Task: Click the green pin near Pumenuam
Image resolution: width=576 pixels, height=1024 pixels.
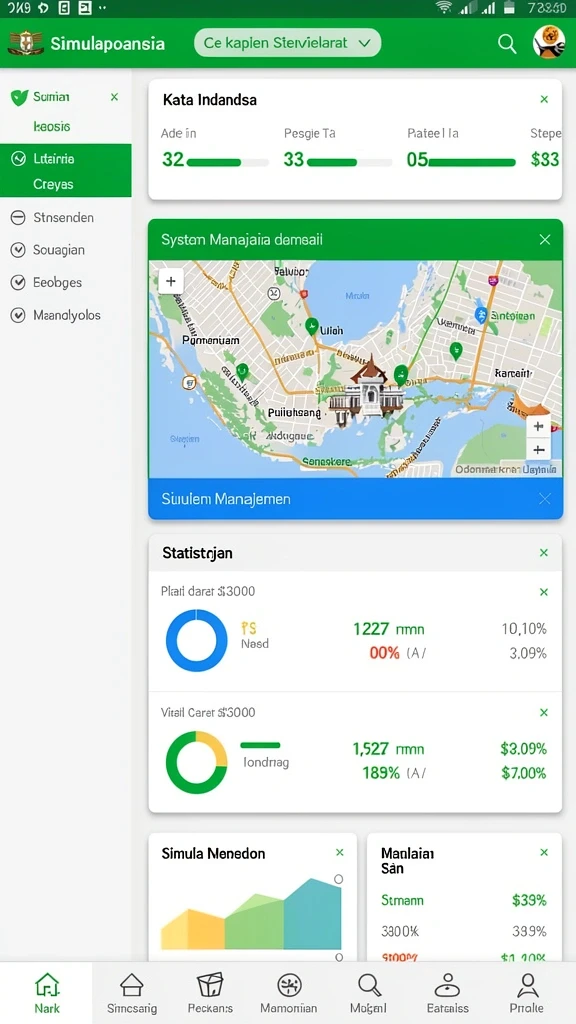Action: click(242, 372)
